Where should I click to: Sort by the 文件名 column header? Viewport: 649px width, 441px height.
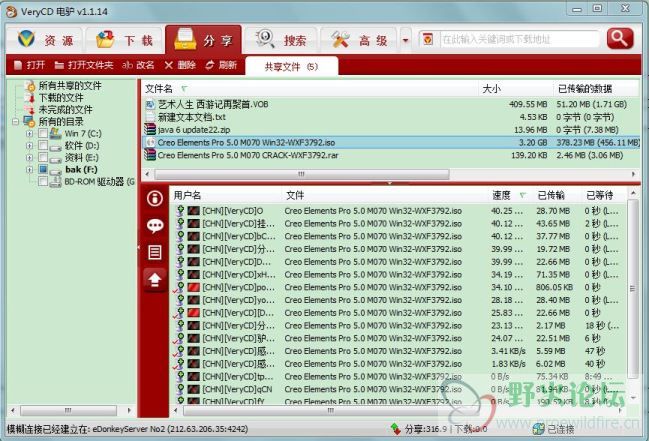point(310,89)
